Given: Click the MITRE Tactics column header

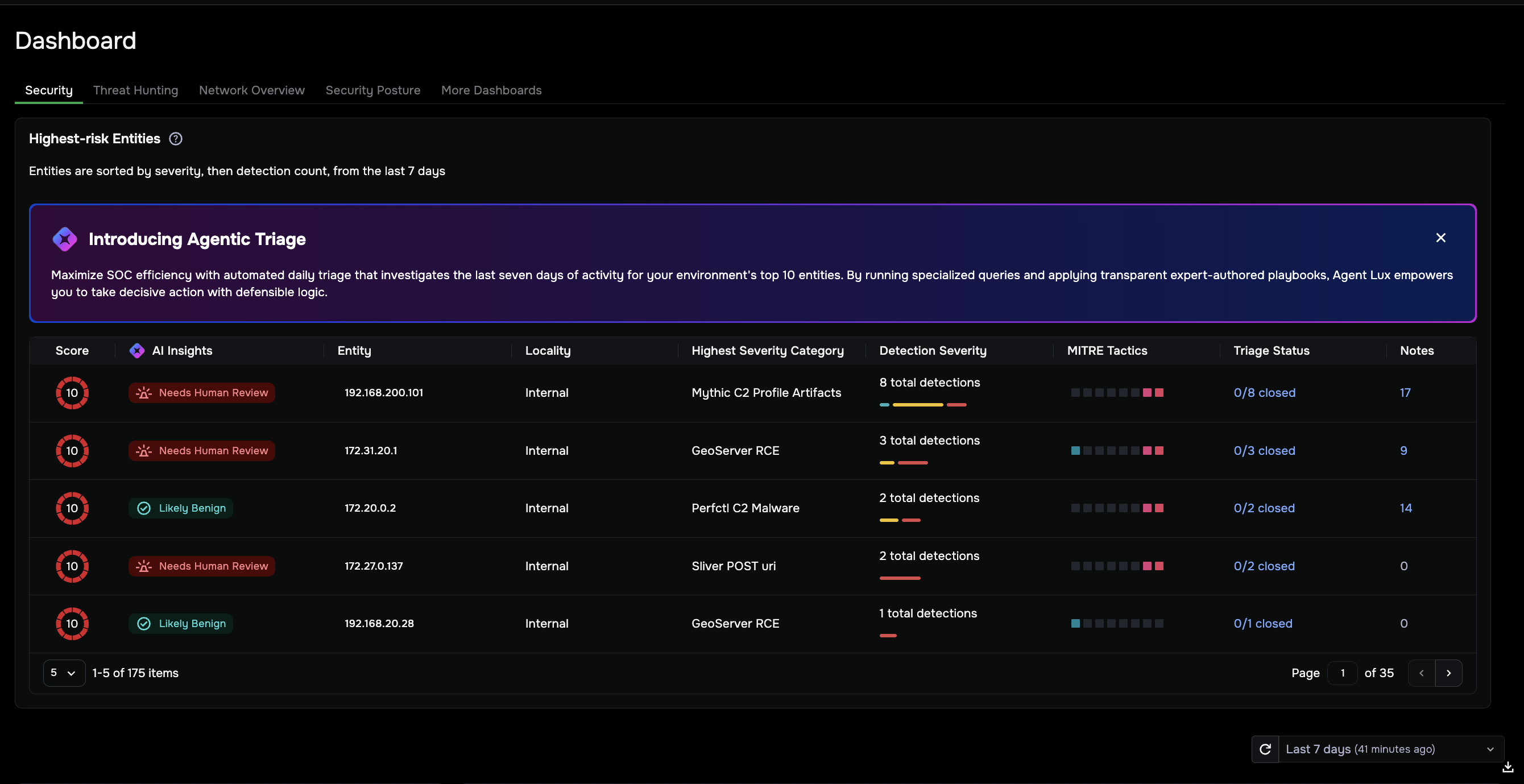Looking at the screenshot, I should point(1107,350).
